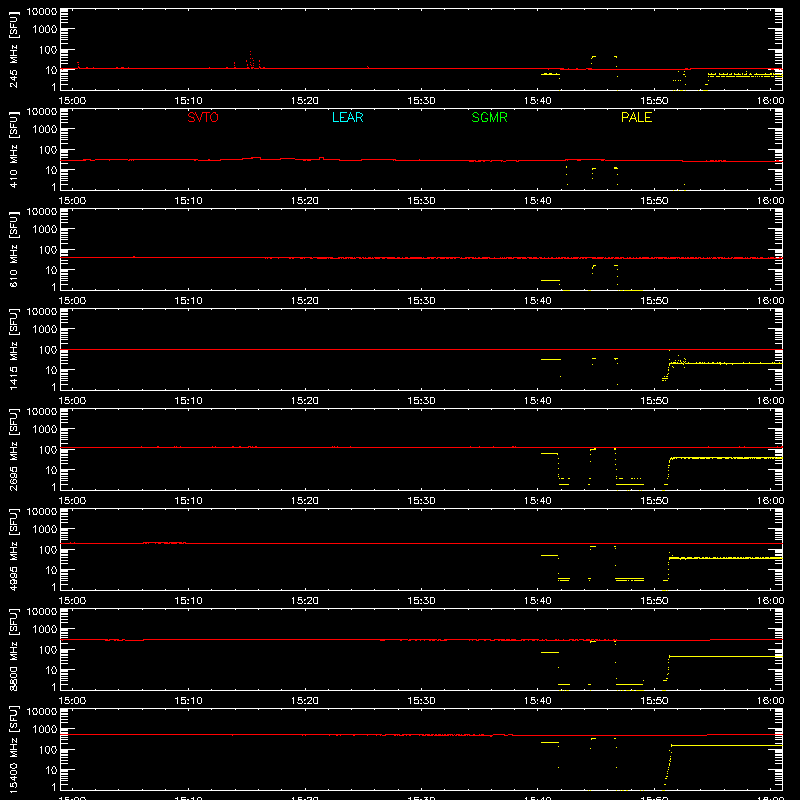
Task: Click the red burst spike in 245 MHz plot
Action: coord(251,60)
